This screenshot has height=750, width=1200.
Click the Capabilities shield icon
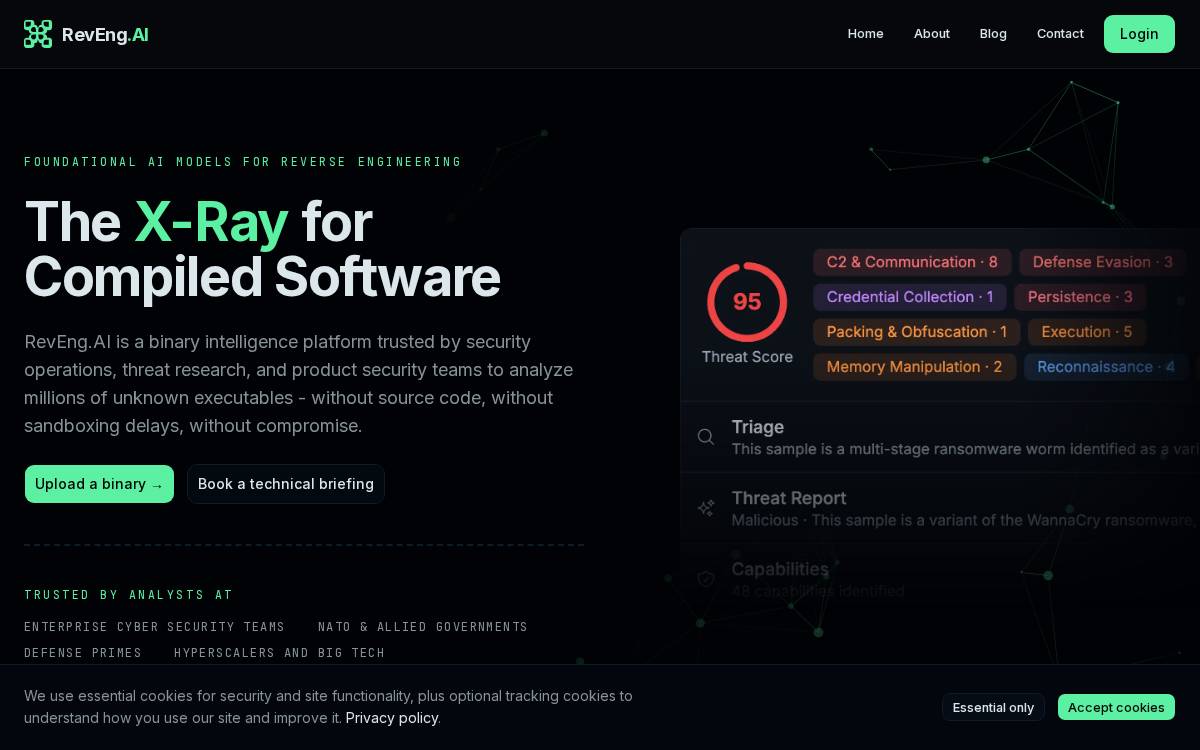706,579
